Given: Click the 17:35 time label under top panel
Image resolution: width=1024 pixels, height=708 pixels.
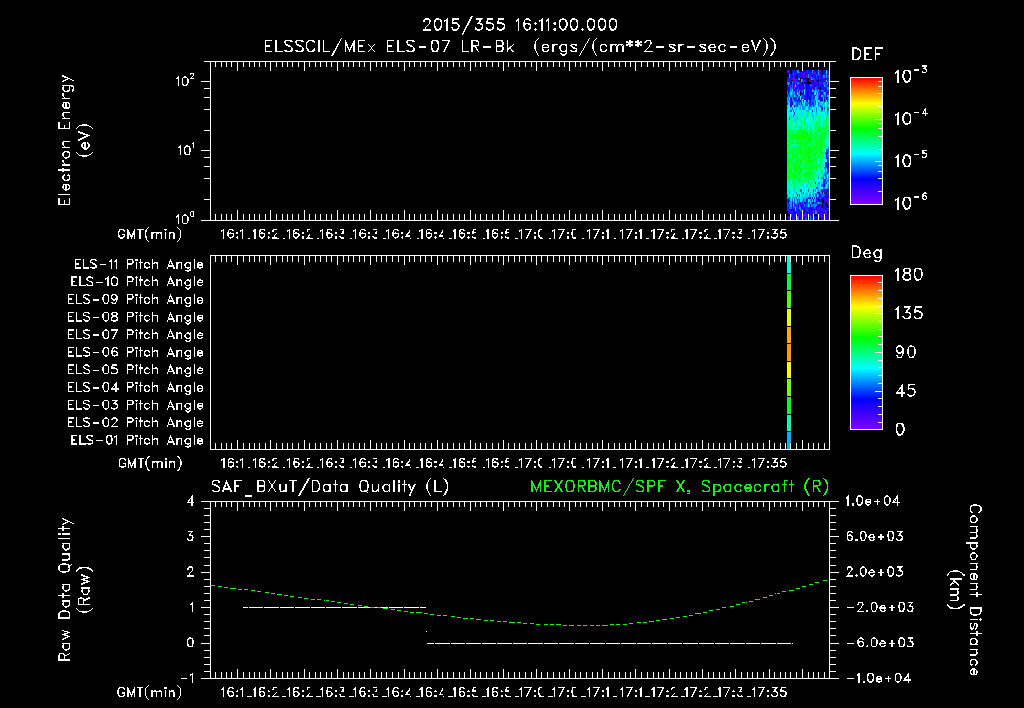Looking at the screenshot, I should (x=768, y=234).
